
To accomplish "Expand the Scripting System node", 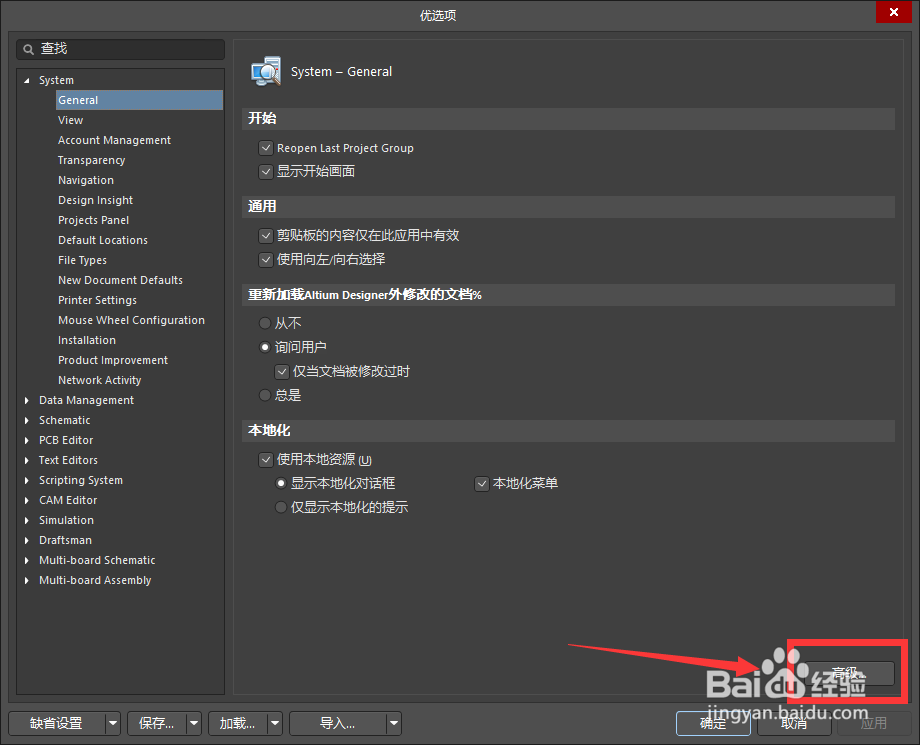I will pyautogui.click(x=26, y=480).
